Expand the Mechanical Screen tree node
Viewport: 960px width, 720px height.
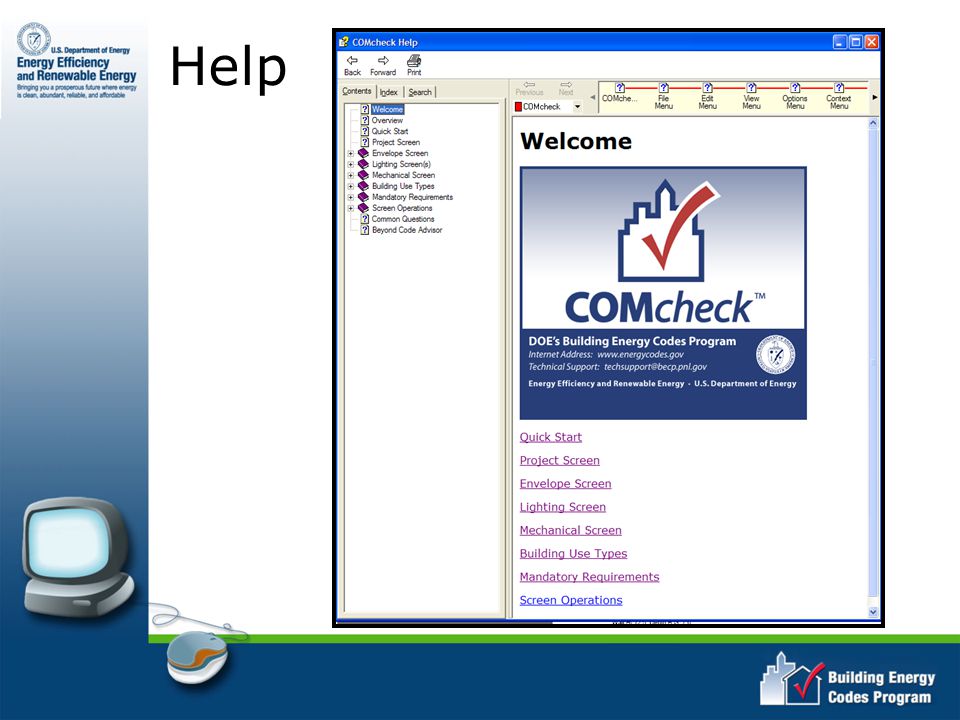tap(350, 176)
